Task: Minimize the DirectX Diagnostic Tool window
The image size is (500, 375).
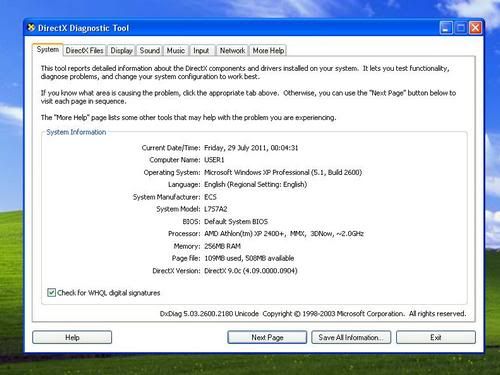Action: click(x=446, y=28)
